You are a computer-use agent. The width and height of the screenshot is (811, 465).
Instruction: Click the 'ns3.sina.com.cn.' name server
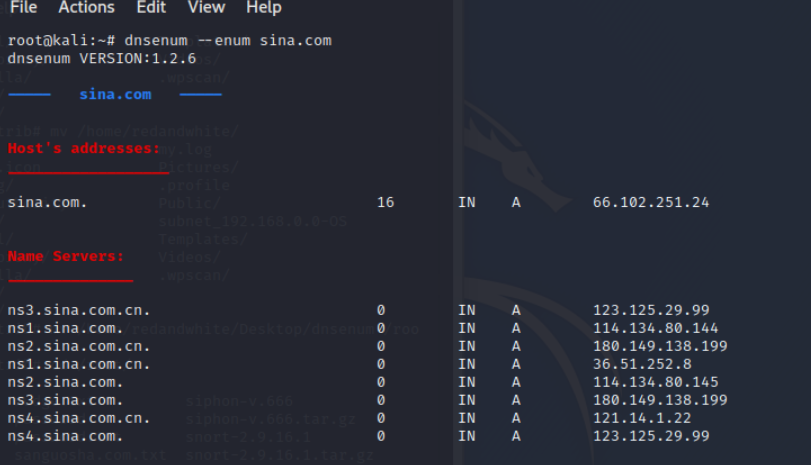pos(79,310)
